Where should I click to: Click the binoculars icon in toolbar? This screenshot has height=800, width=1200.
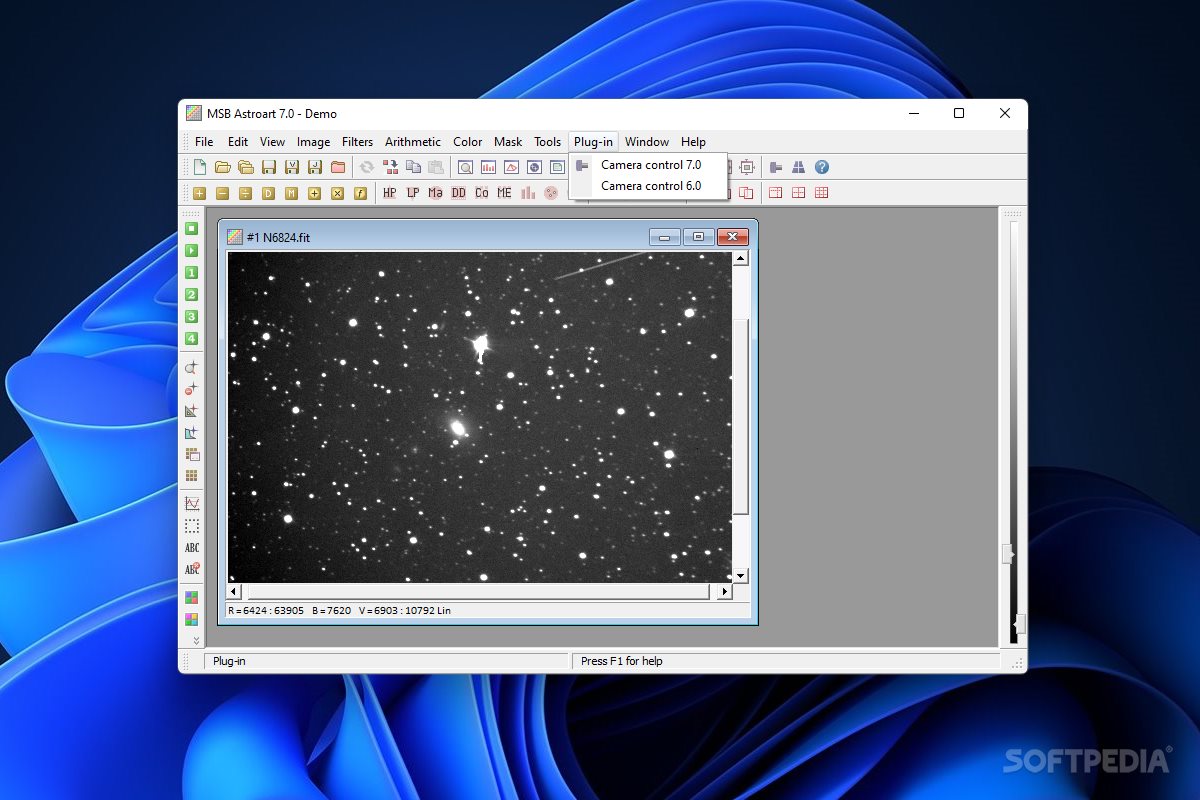tap(799, 167)
